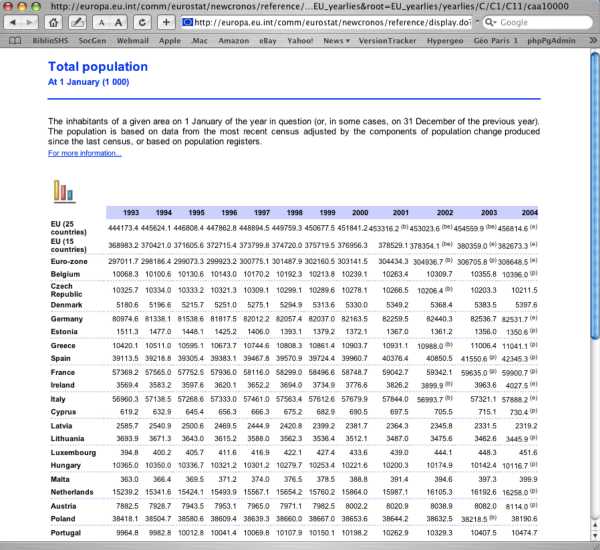Click the scrollbar down arrow
Screen dimensions: 600x550
click(595, 535)
